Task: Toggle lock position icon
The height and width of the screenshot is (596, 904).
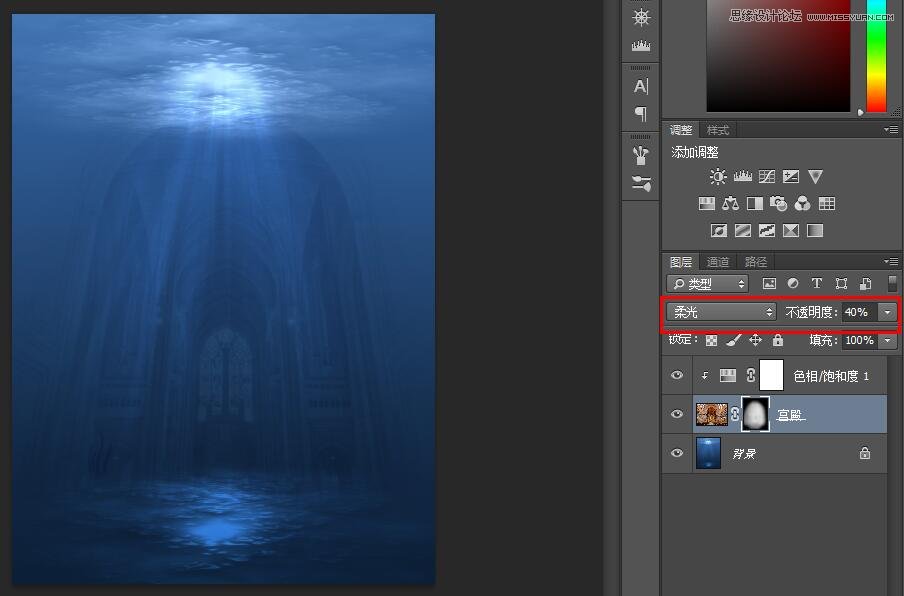Action: point(755,340)
